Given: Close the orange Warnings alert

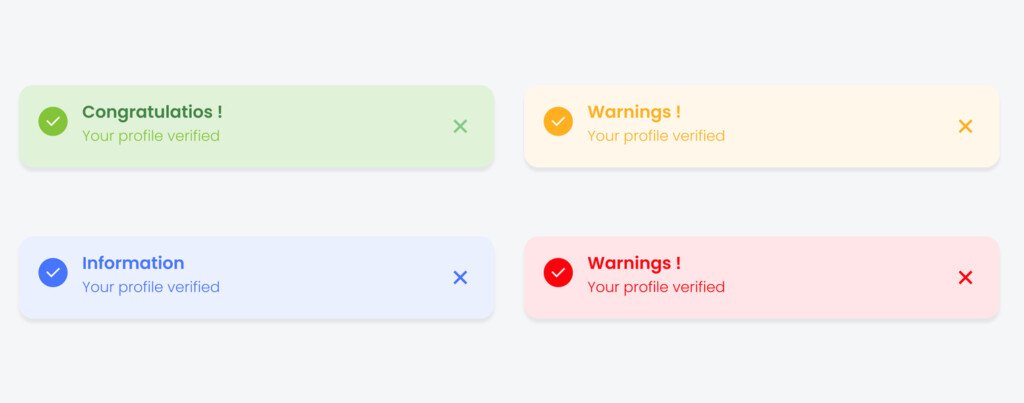Looking at the screenshot, I should pyautogui.click(x=965, y=126).
